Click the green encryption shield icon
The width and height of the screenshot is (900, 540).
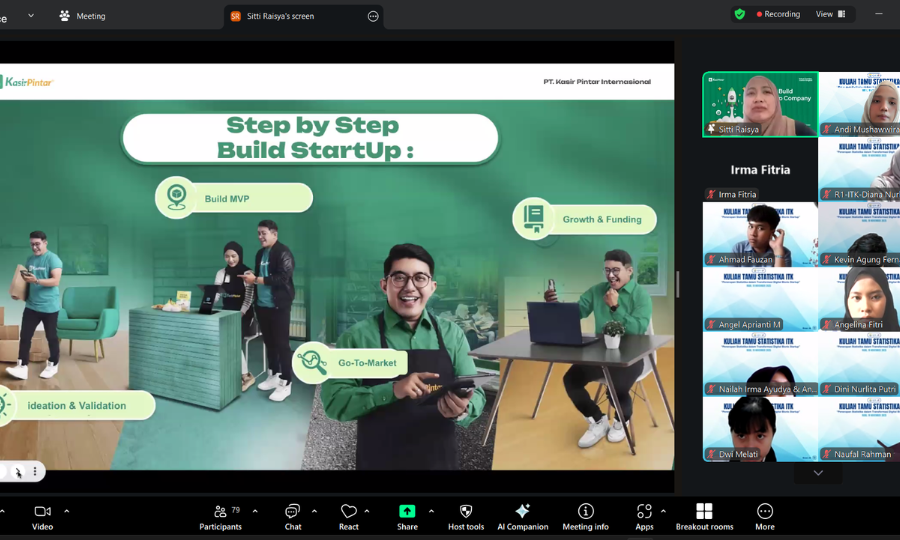740,14
